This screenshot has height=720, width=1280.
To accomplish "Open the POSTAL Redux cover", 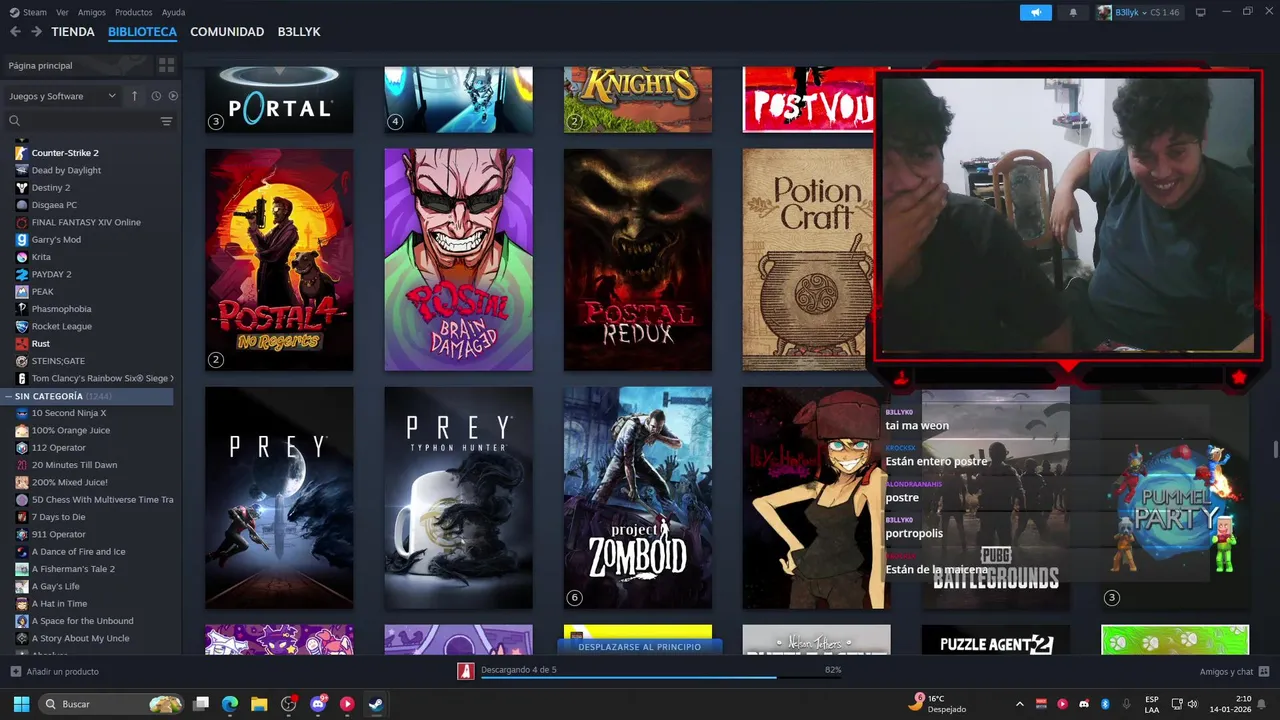I will pos(638,260).
